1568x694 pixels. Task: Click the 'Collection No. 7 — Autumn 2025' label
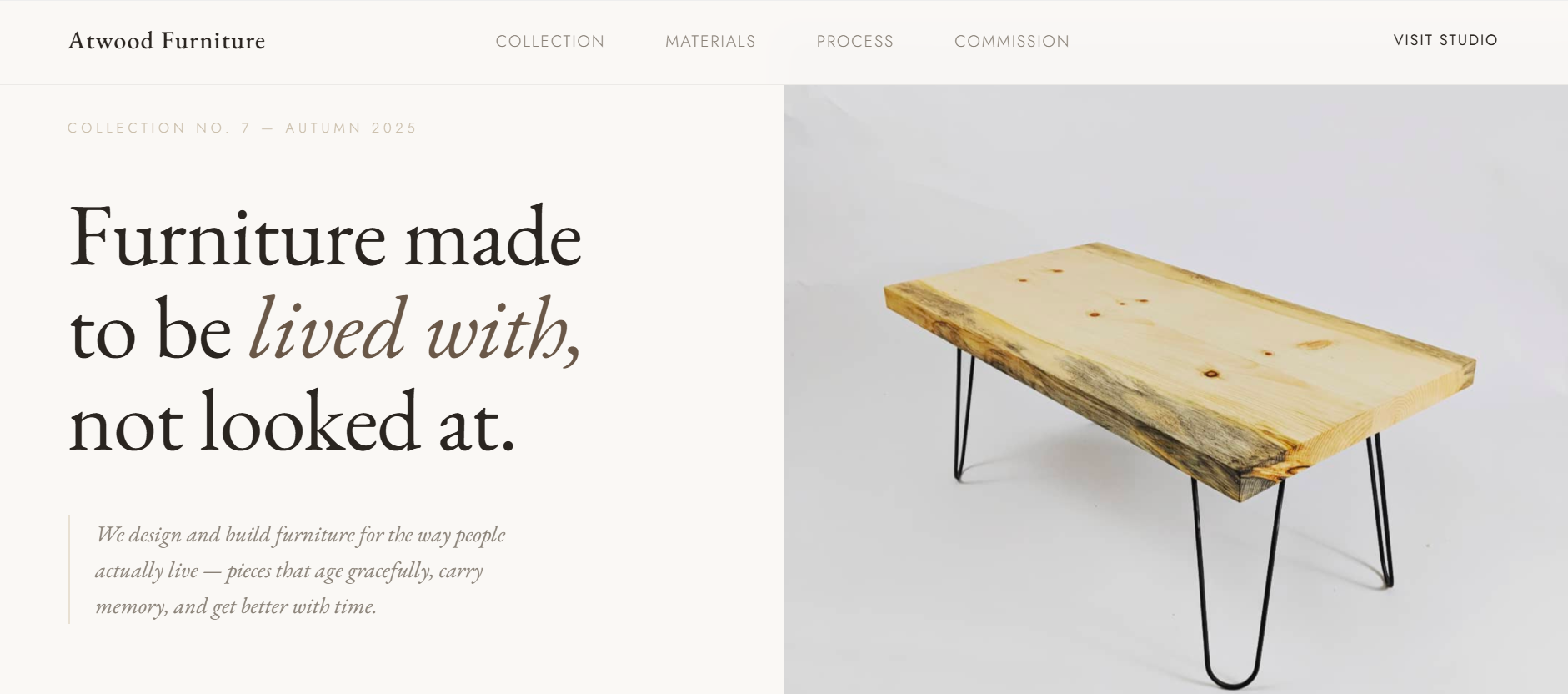pyautogui.click(x=242, y=128)
